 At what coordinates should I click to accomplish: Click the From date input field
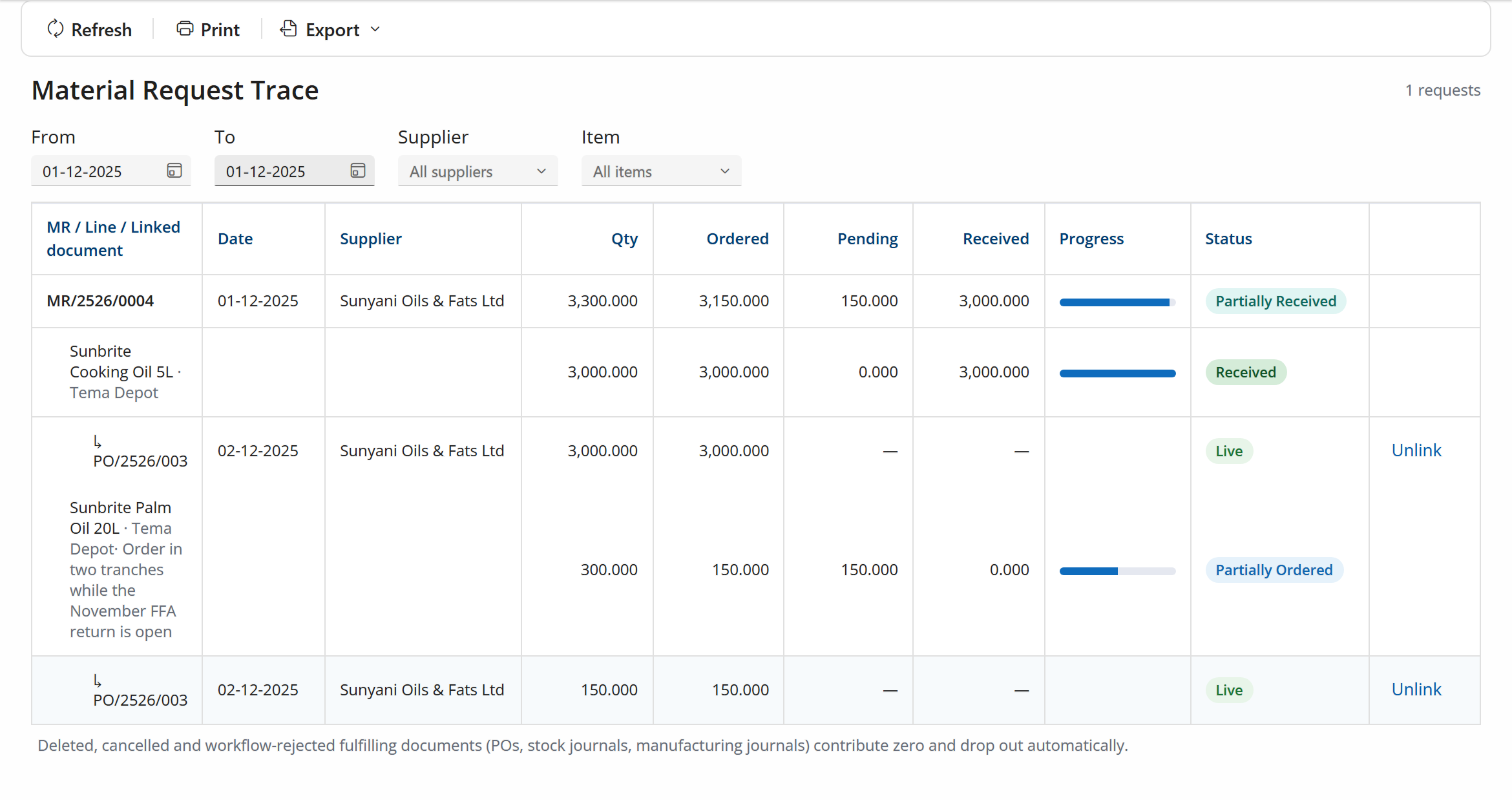pyautogui.click(x=111, y=171)
